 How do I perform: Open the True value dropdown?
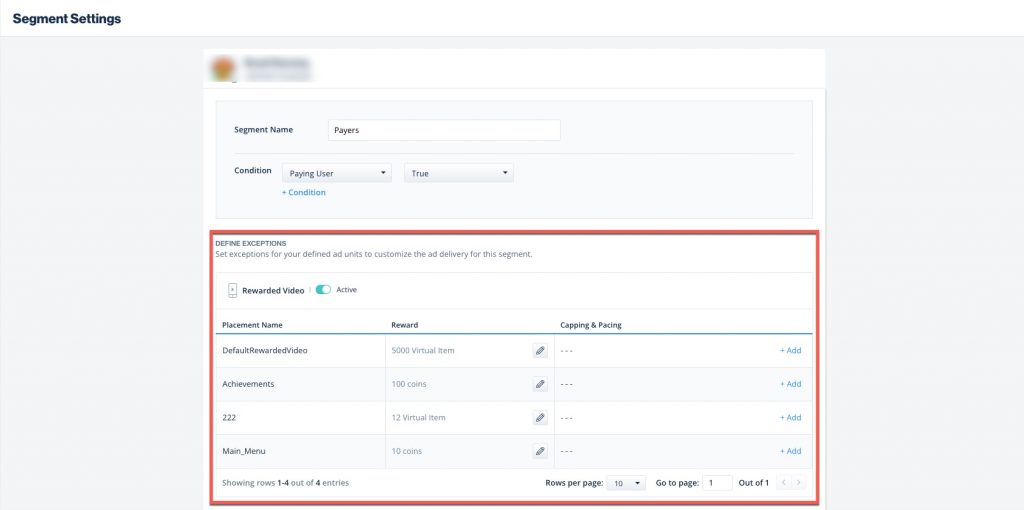[x=459, y=173]
